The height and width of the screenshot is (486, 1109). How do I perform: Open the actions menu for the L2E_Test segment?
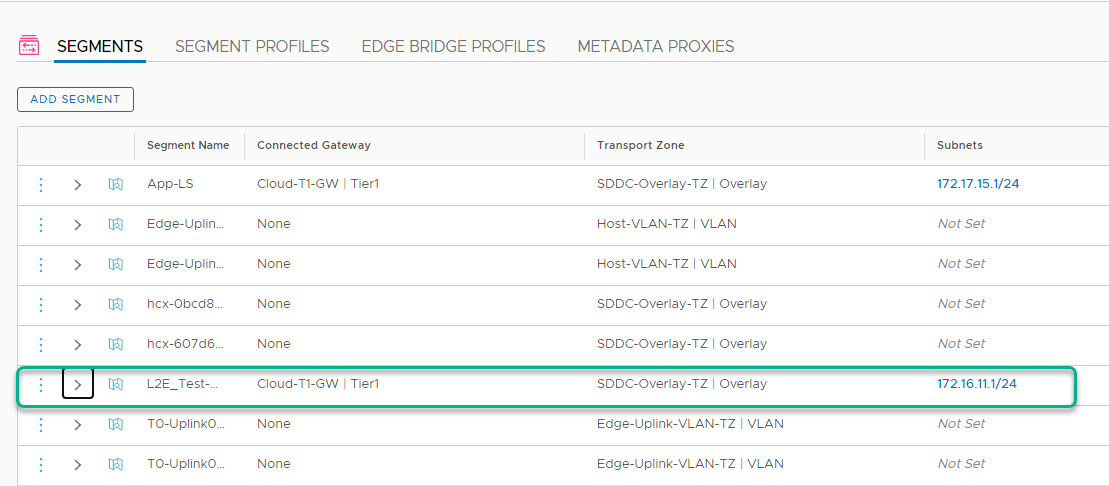pos(41,384)
